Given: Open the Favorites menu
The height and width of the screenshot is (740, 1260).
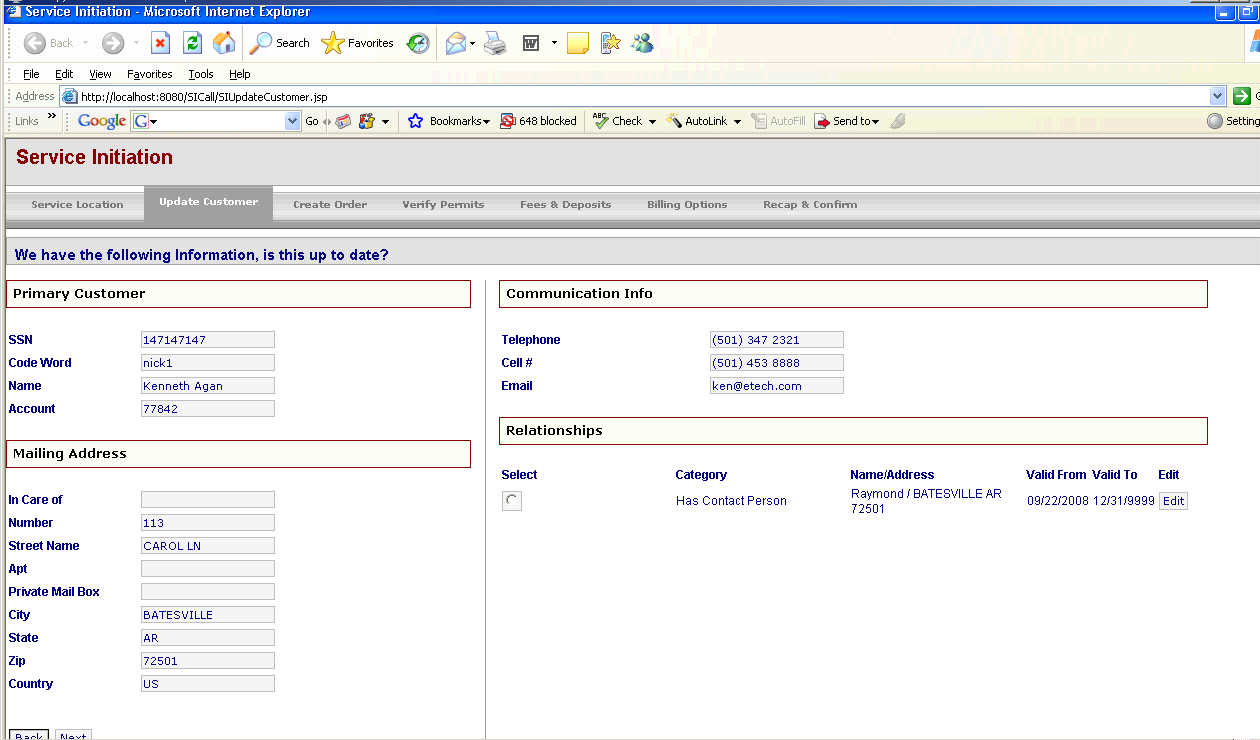Looking at the screenshot, I should [x=149, y=73].
